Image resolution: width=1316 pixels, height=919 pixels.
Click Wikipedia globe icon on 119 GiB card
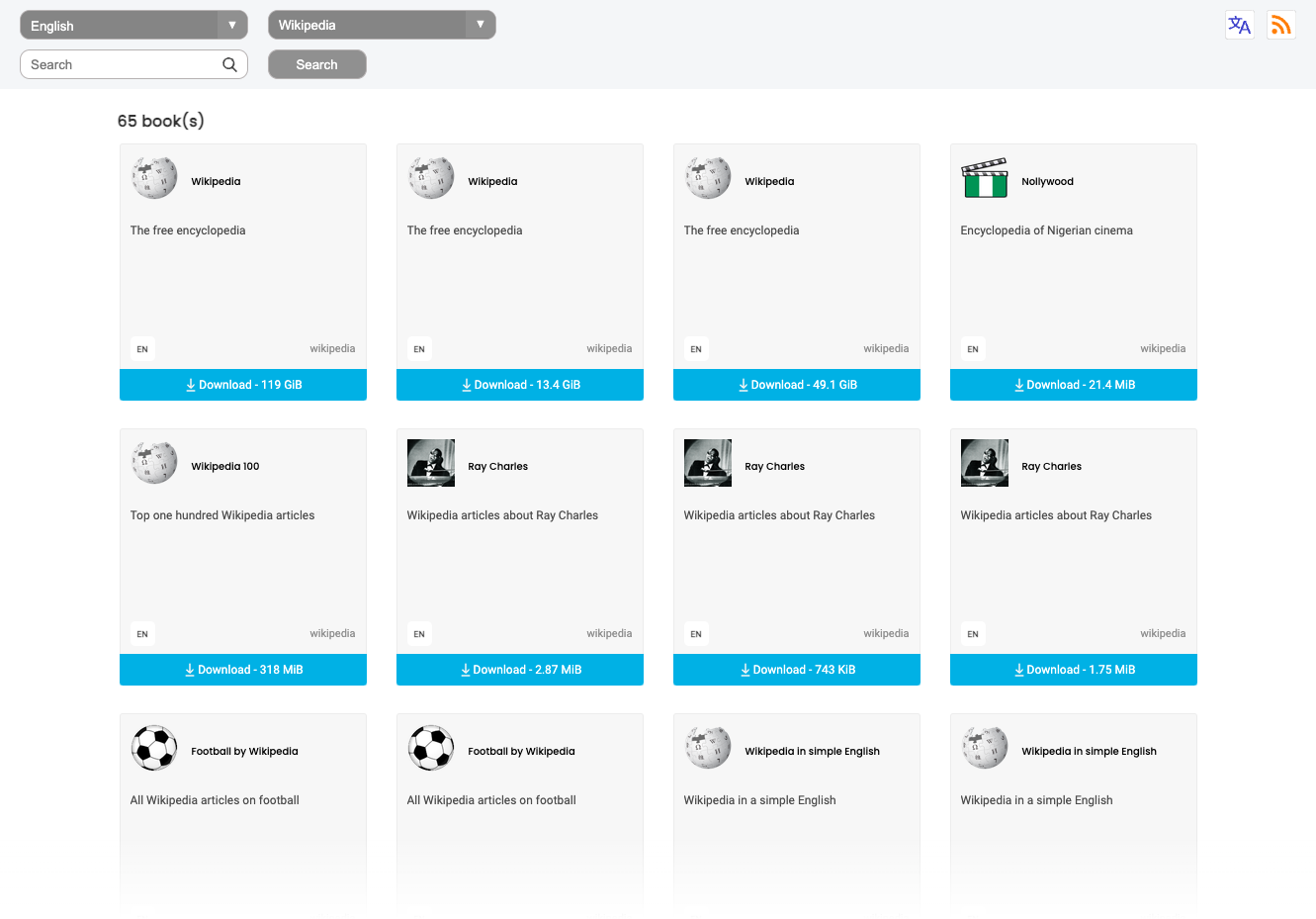[x=154, y=178]
